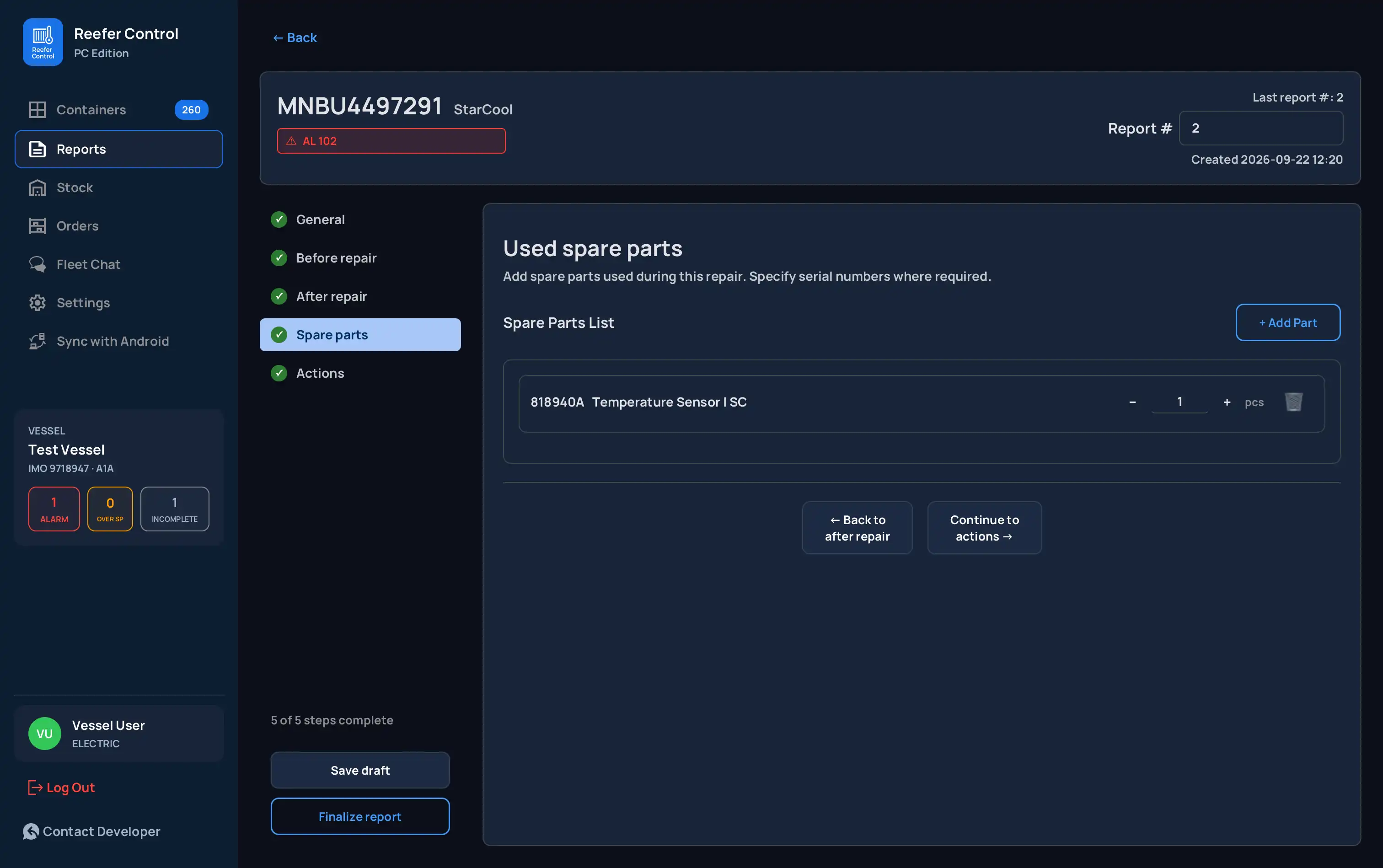Viewport: 1383px width, 868px height.
Task: Click the 260 containers badge
Action: pos(191,110)
